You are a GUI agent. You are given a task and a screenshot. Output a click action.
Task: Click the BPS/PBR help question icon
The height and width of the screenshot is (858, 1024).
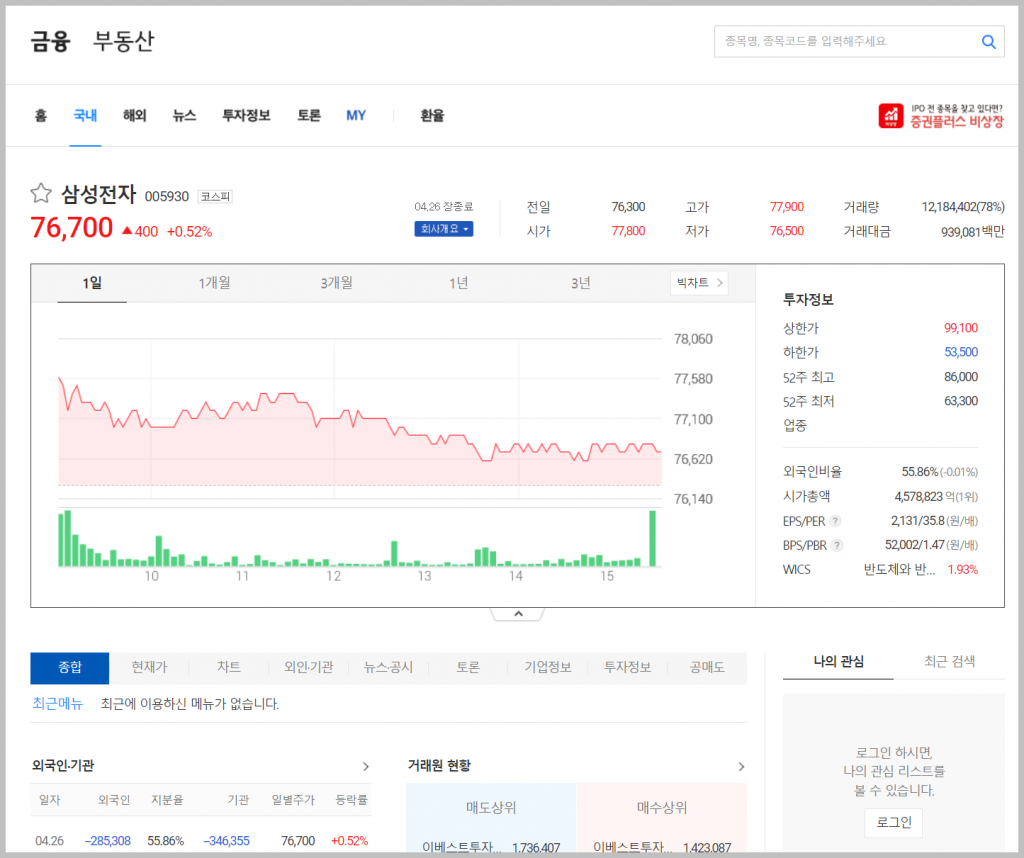[837, 545]
